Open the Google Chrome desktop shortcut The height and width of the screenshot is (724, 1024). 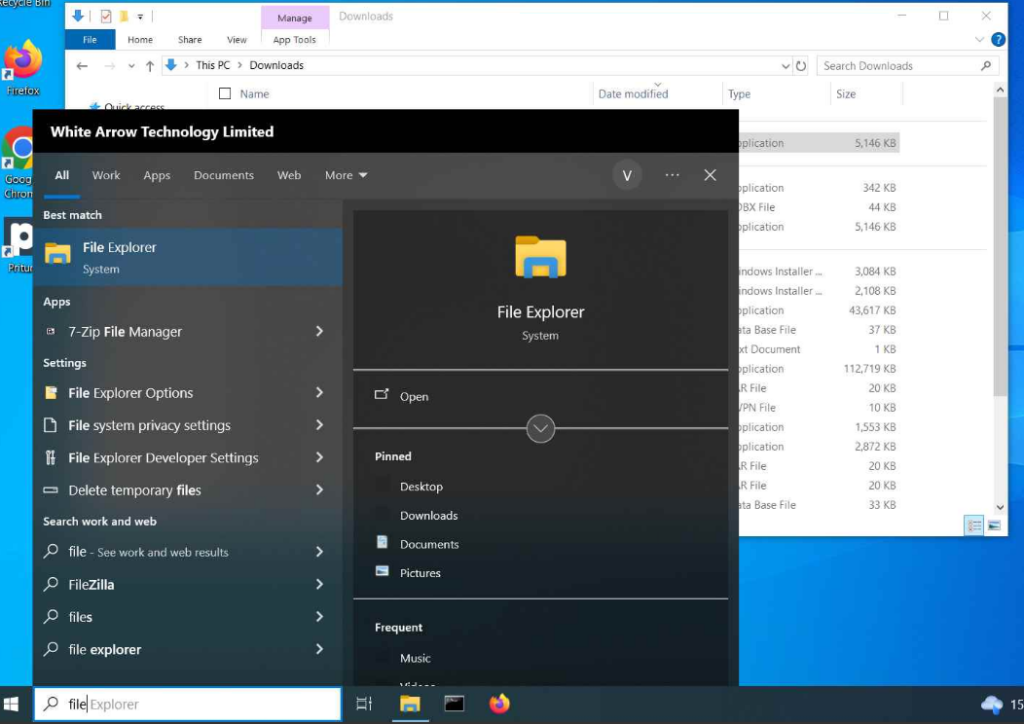(x=18, y=164)
